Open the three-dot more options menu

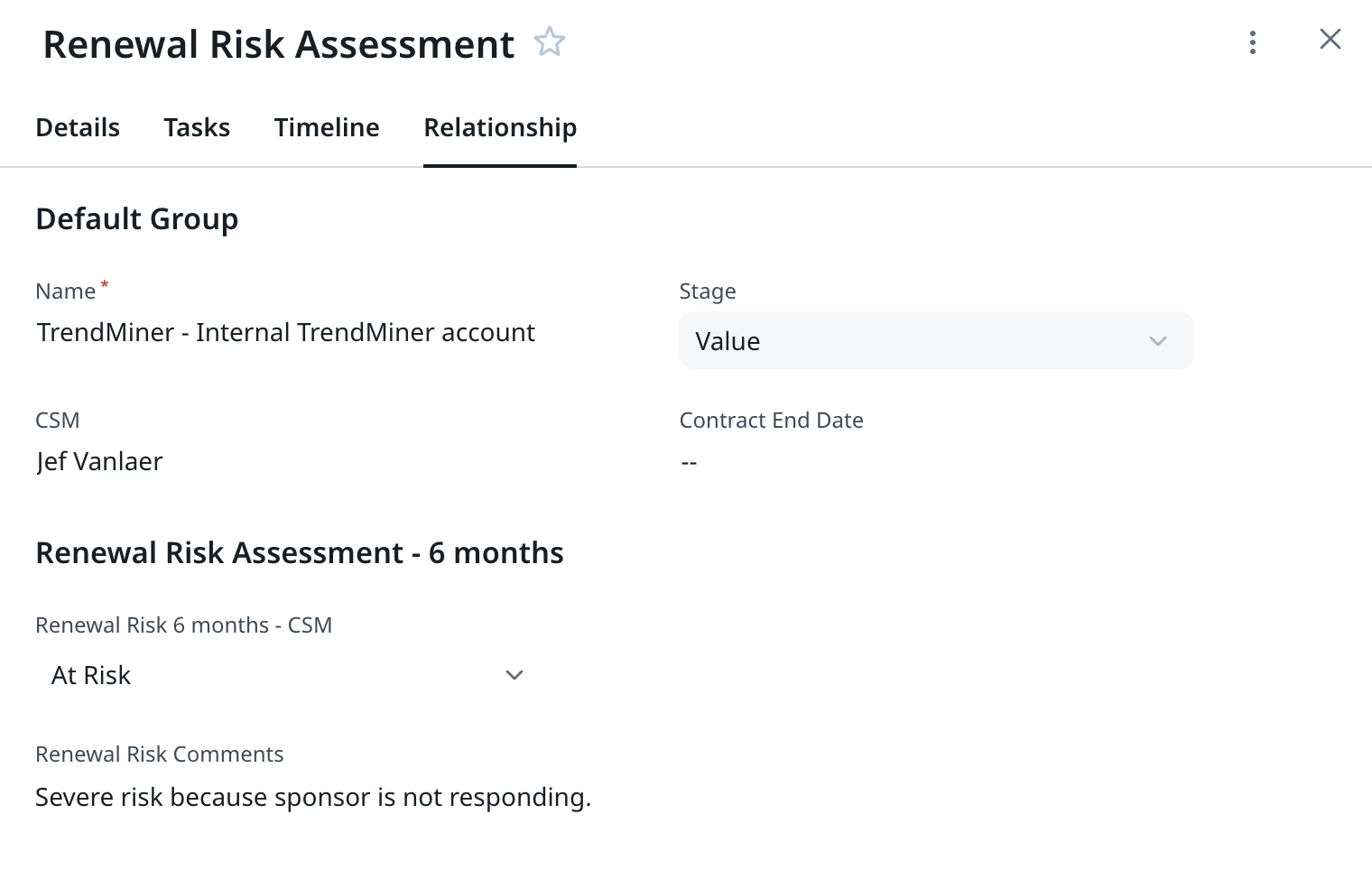click(x=1252, y=42)
